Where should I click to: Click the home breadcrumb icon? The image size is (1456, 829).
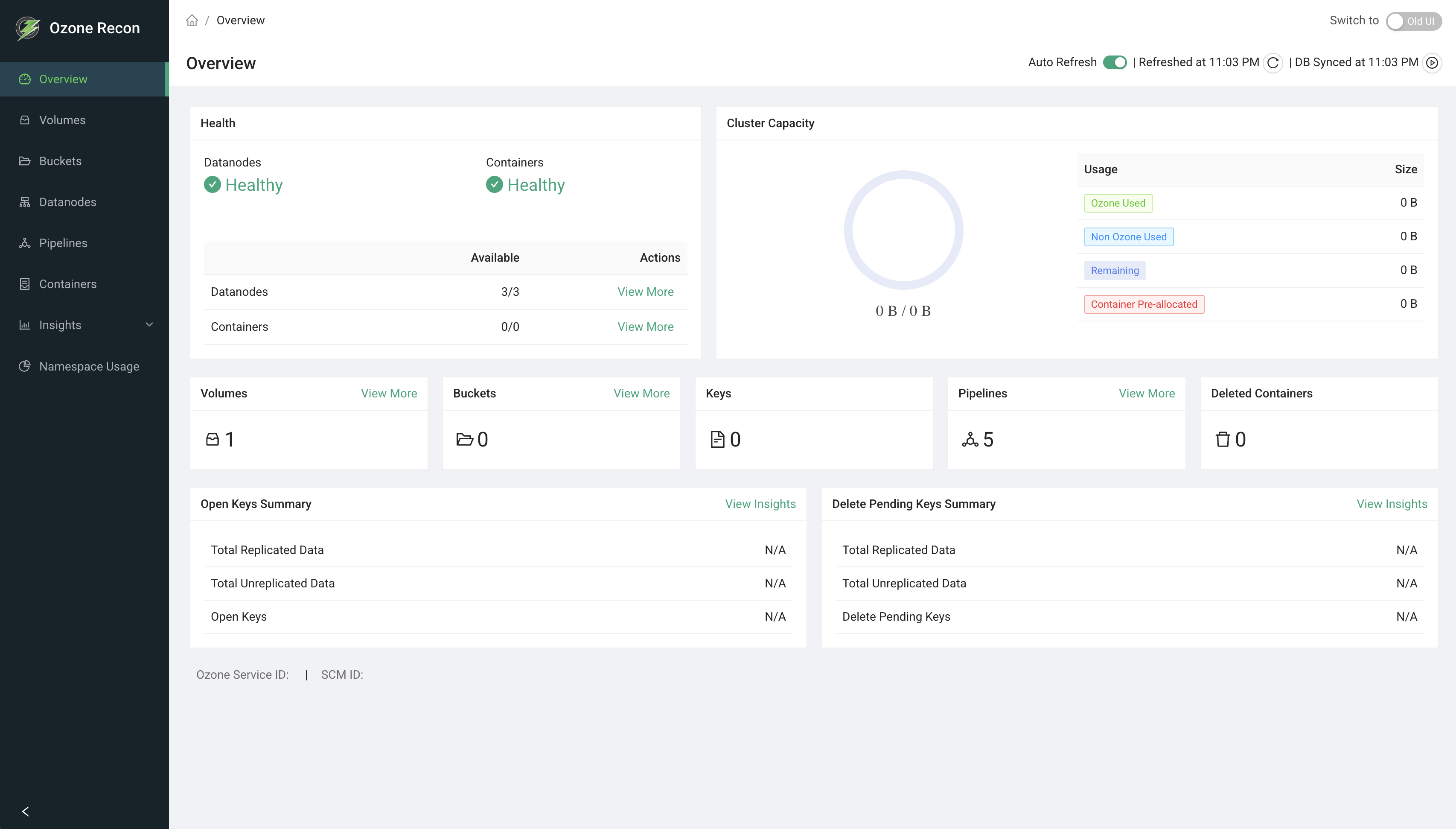(x=192, y=20)
